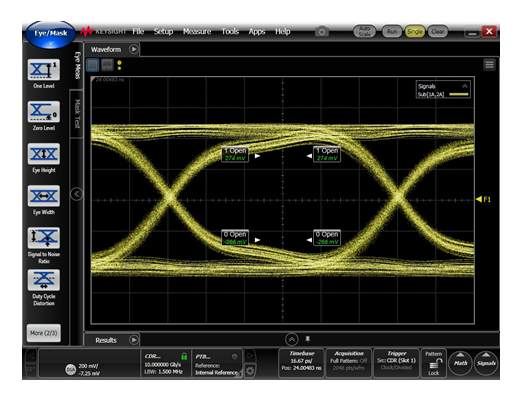The width and height of the screenshot is (532, 412).
Task: Click the Internal Reference text
Action: tap(216, 373)
